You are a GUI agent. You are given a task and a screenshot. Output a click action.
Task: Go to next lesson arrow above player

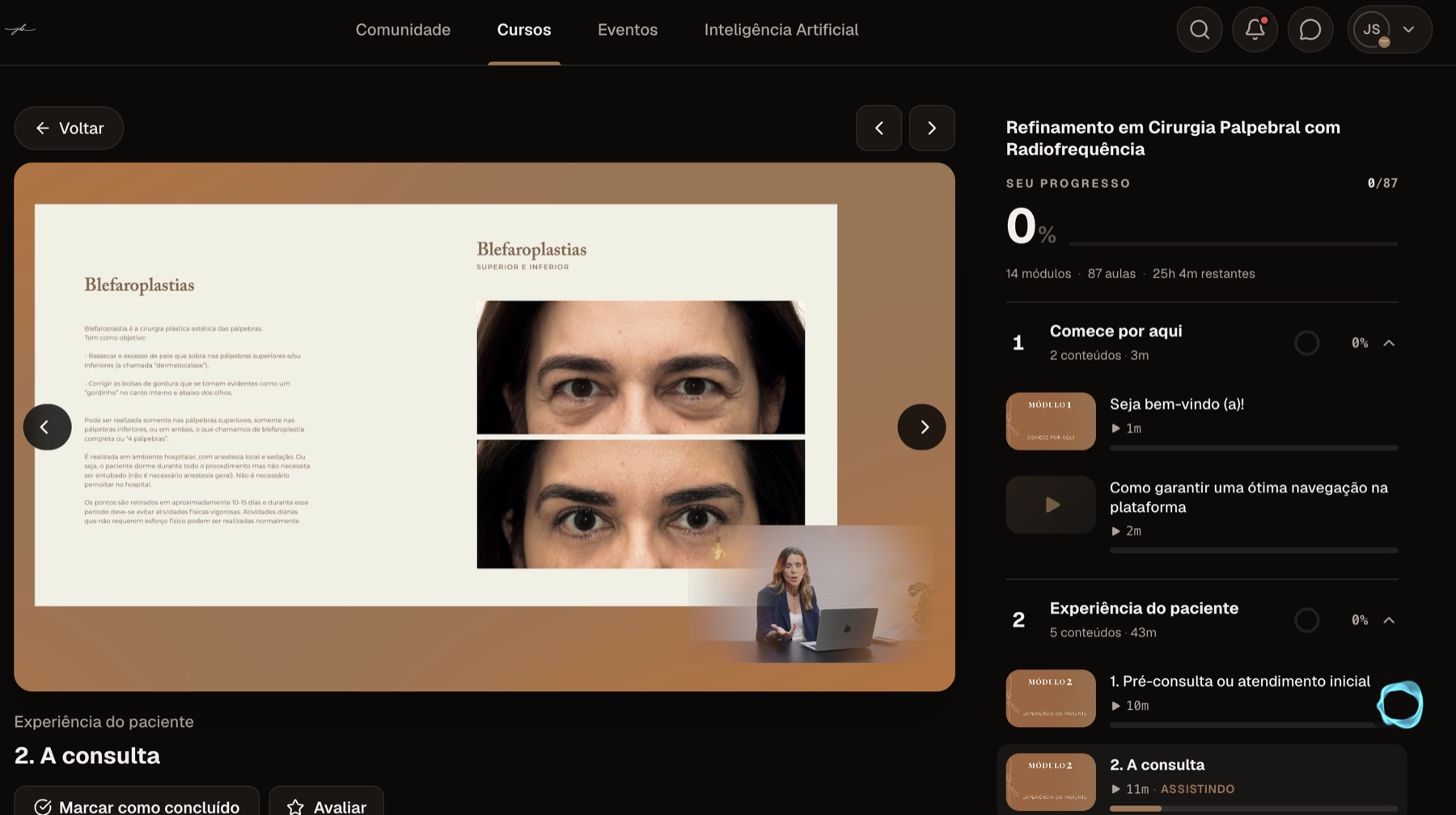(932, 128)
